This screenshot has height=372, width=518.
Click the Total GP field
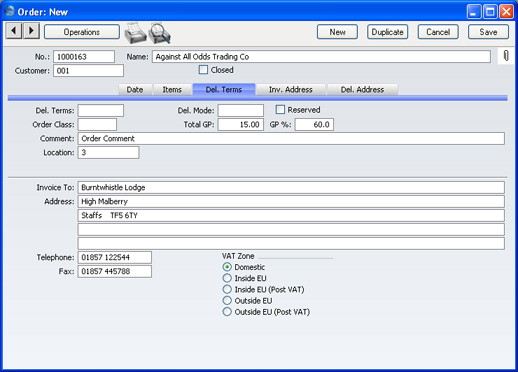(241, 124)
